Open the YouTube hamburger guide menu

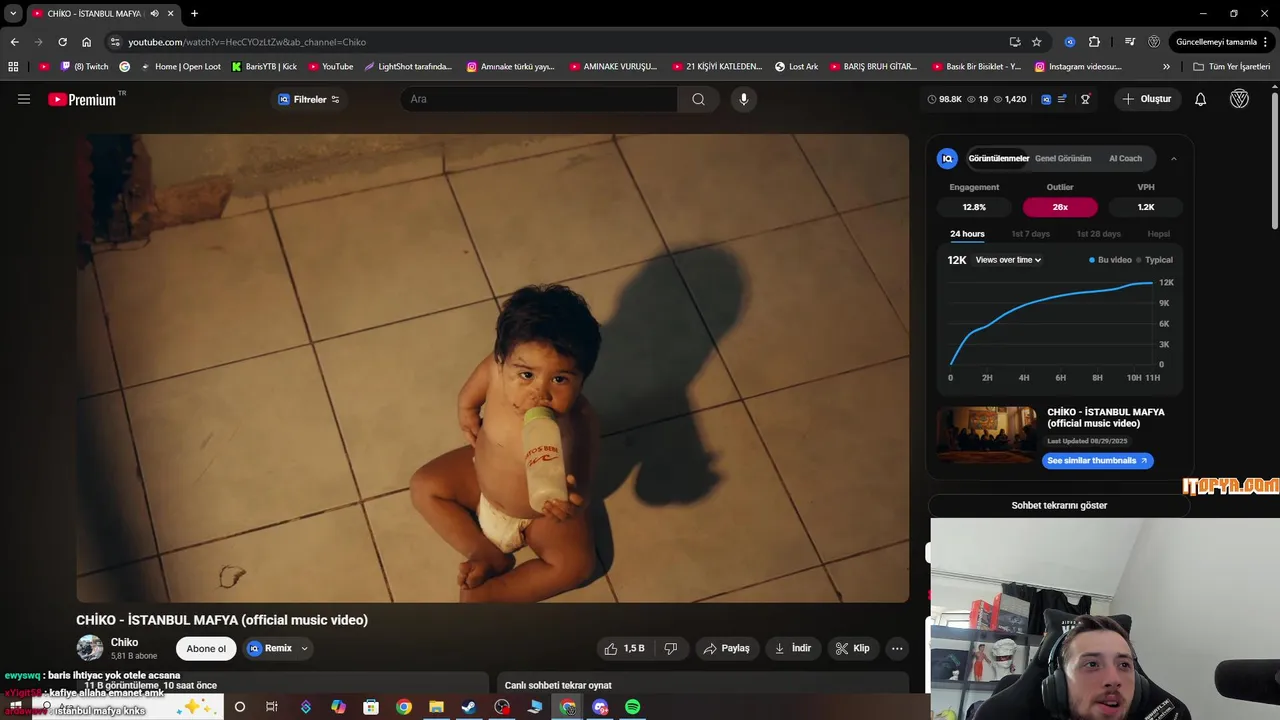pyautogui.click(x=24, y=99)
